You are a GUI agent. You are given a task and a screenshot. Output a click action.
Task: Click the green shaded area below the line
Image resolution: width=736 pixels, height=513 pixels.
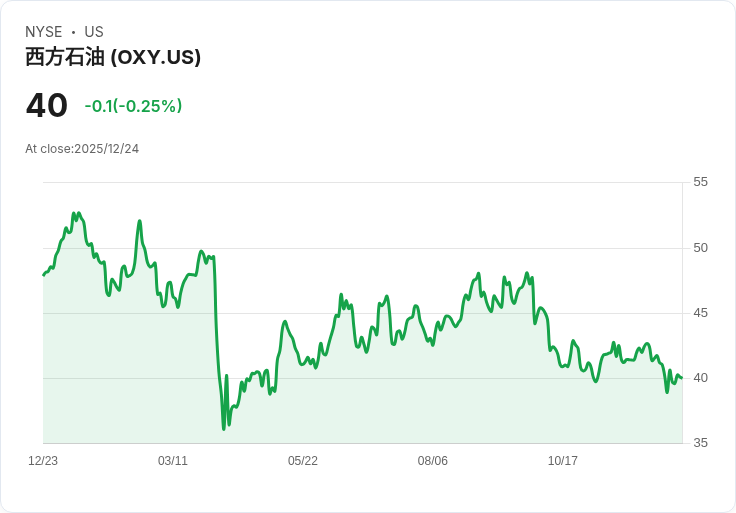click(x=400, y=410)
